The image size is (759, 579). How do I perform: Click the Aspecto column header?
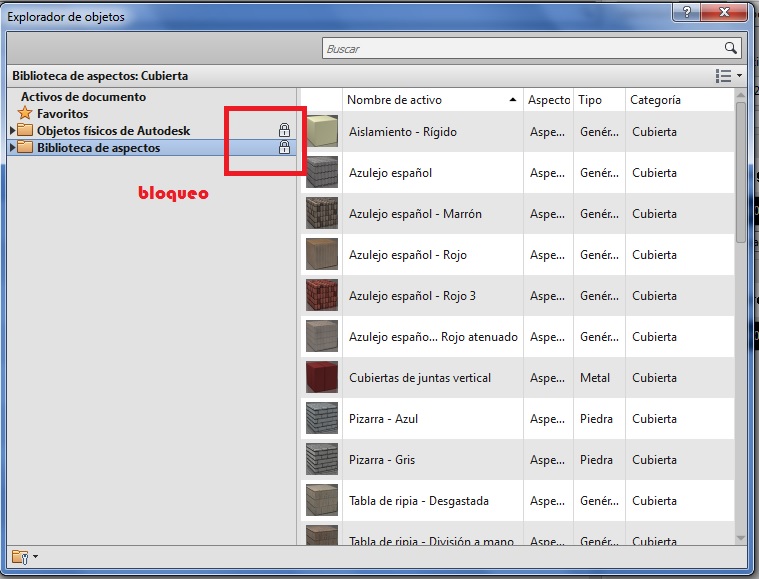coord(548,100)
